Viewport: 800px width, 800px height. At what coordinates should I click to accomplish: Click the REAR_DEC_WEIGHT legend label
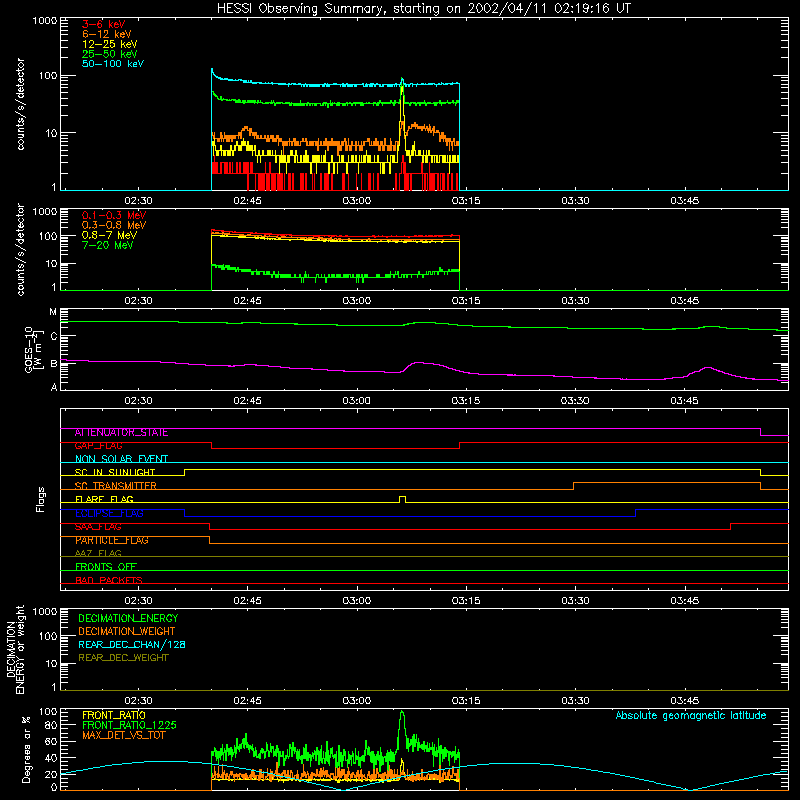[x=123, y=658]
